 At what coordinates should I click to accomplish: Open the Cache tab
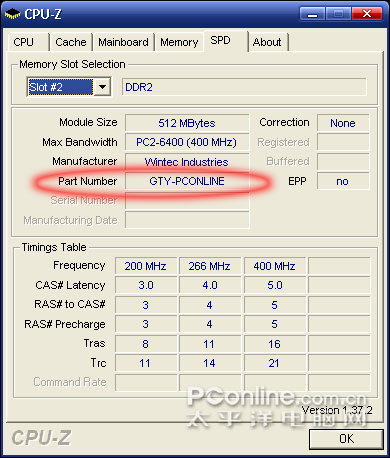pos(71,42)
